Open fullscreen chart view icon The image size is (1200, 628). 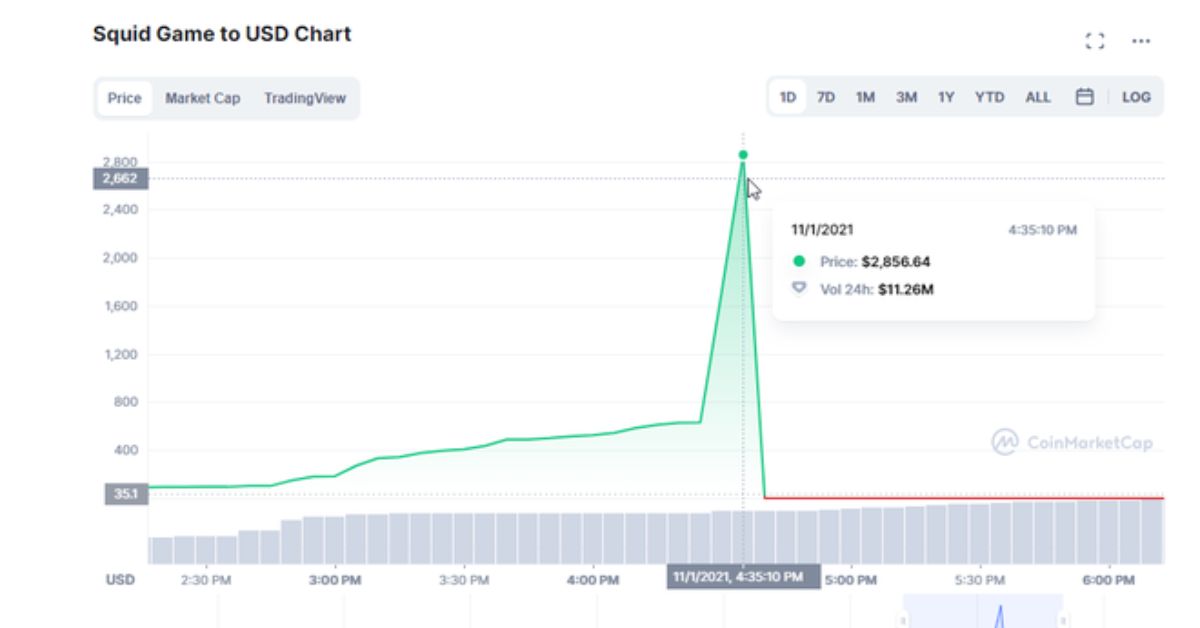pos(1095,41)
